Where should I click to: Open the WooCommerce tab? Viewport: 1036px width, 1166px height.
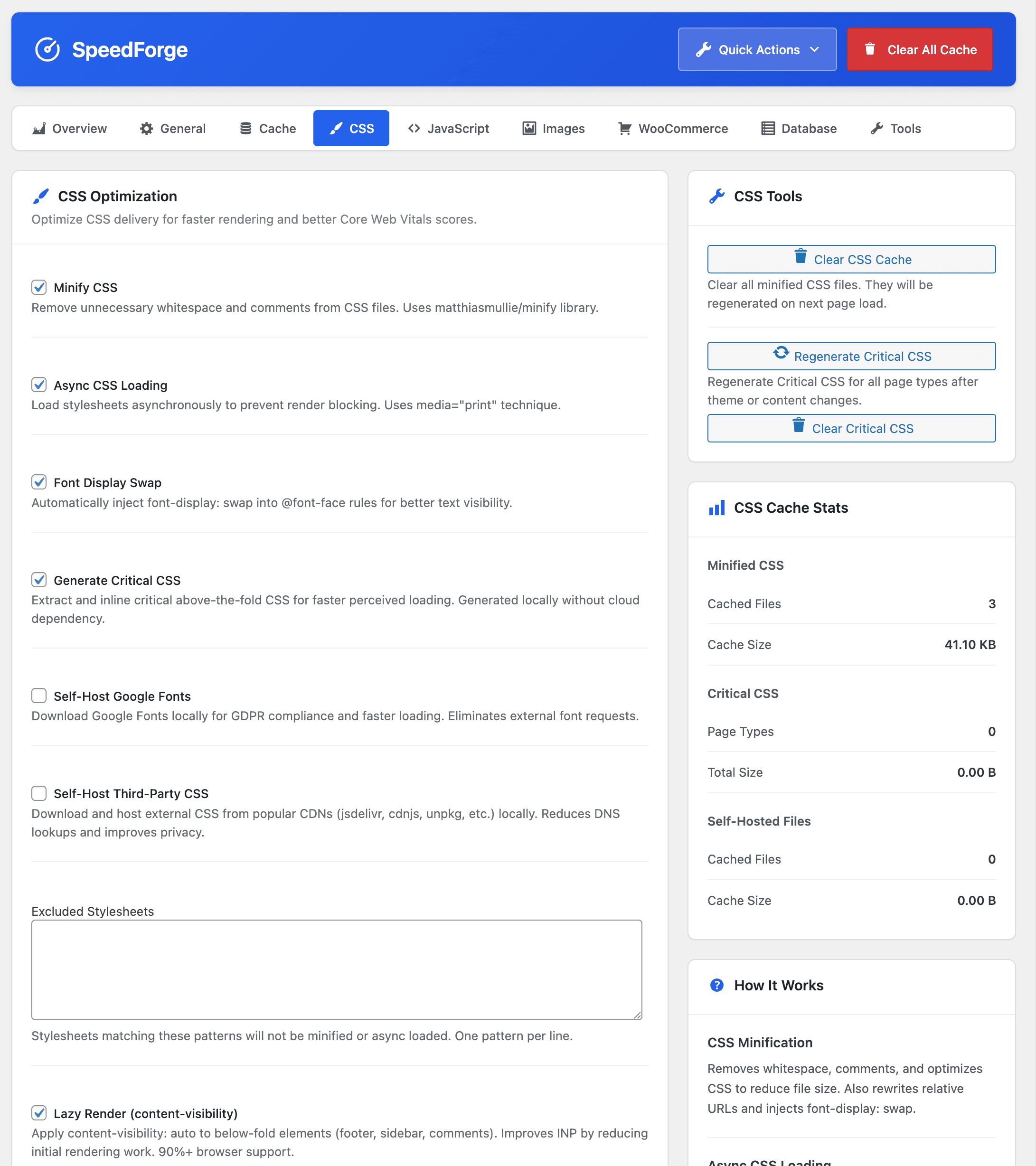click(x=673, y=128)
